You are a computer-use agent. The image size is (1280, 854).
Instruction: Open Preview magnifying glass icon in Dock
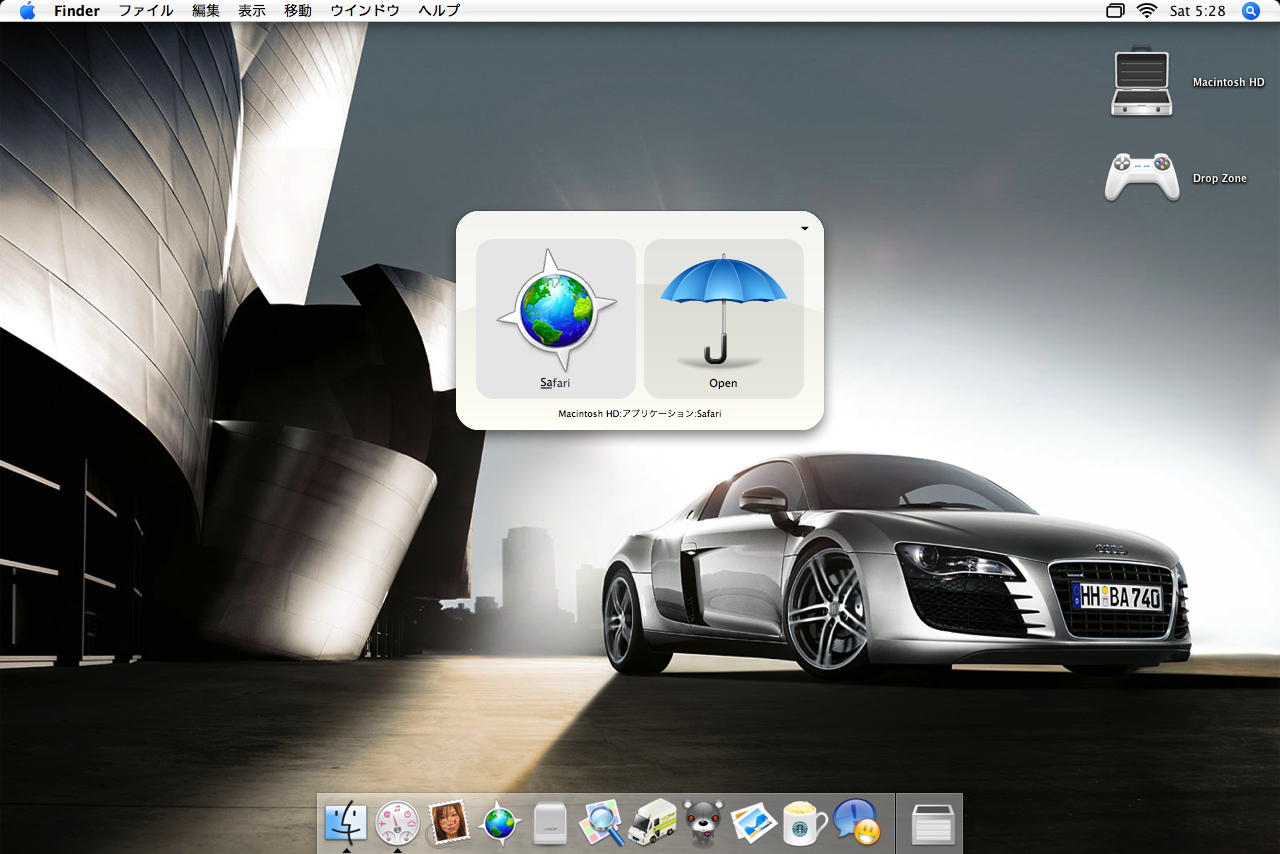coord(601,822)
